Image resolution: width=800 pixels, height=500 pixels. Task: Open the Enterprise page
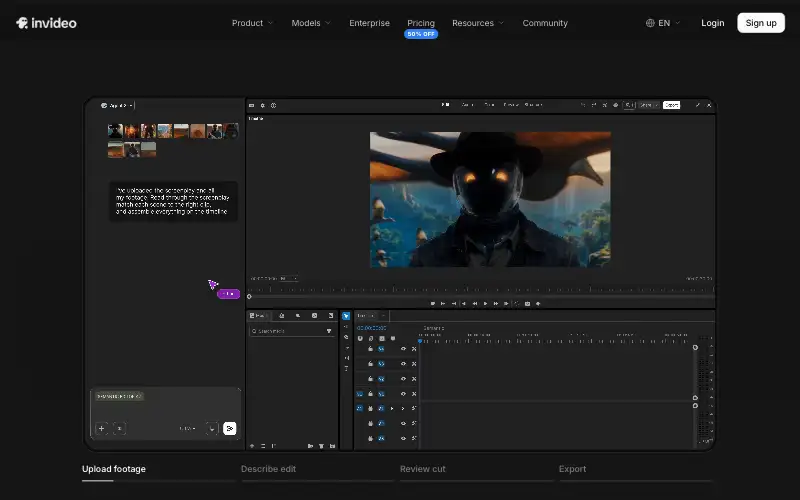point(369,23)
